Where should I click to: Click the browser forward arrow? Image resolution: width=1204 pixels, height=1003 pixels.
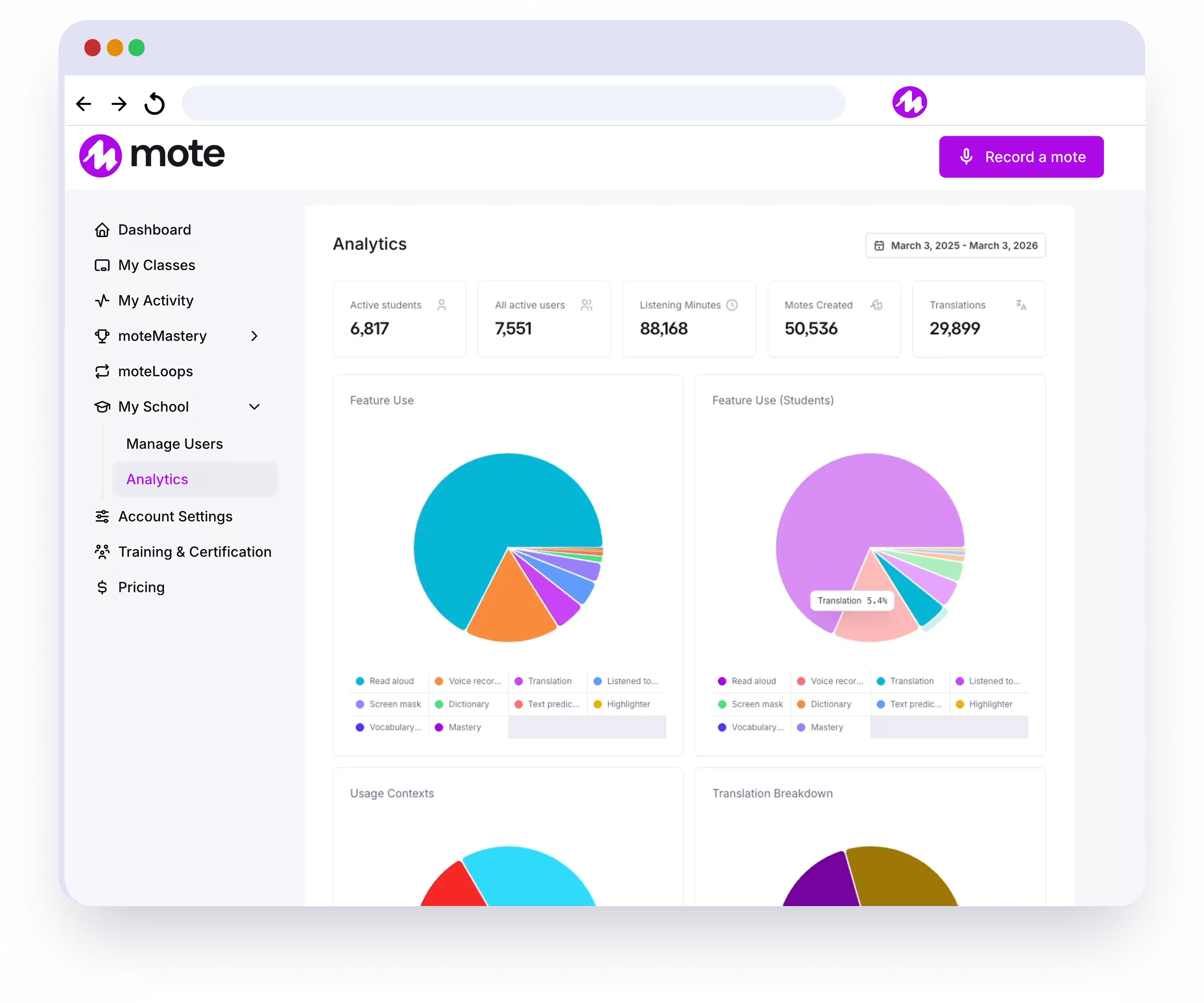pos(119,104)
